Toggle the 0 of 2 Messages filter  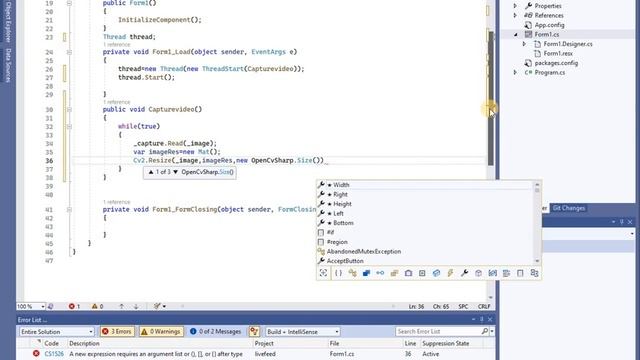[216, 331]
